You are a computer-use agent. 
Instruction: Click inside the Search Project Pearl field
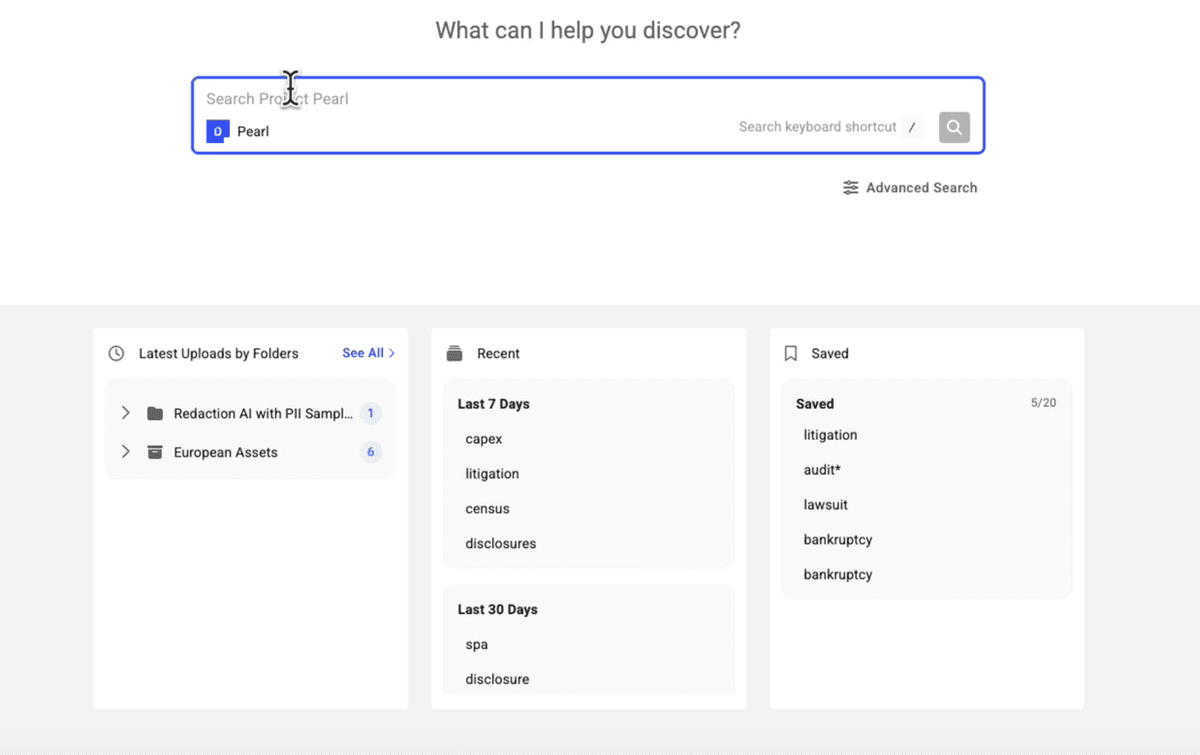450,98
